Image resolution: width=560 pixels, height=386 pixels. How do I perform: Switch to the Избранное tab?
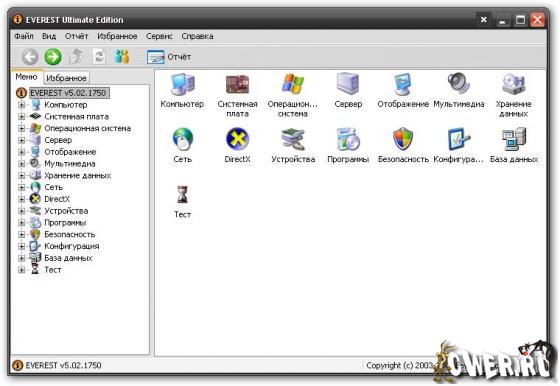(x=66, y=78)
